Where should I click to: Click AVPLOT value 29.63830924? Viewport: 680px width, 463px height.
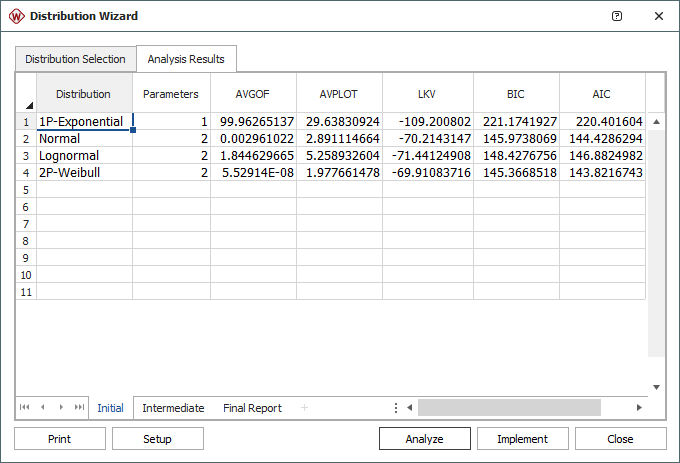[339, 121]
